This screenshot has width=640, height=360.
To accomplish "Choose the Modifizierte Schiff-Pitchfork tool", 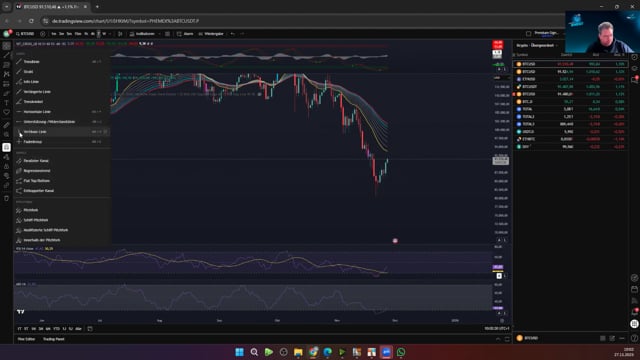I will [x=62, y=230].
